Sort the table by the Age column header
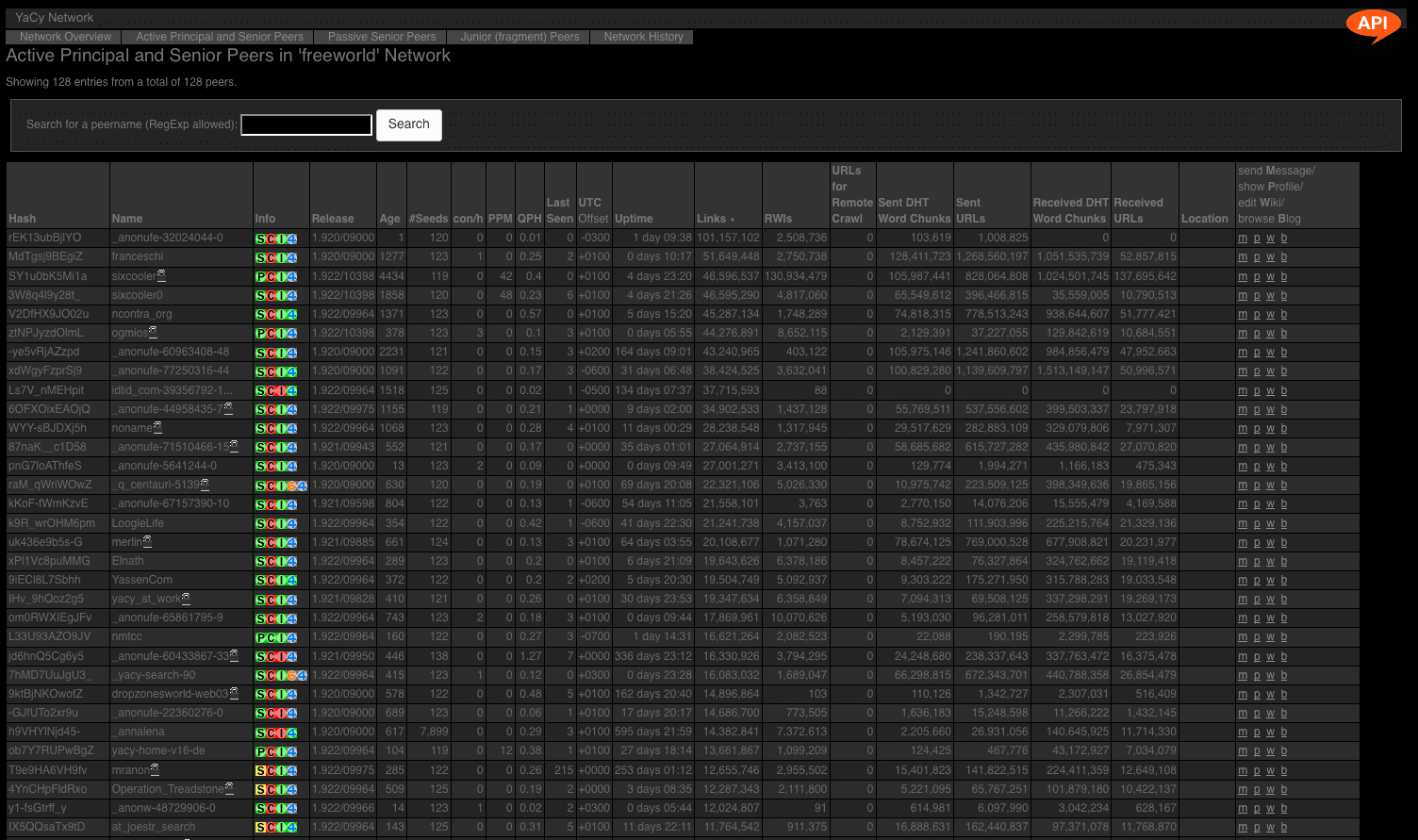 click(x=389, y=219)
